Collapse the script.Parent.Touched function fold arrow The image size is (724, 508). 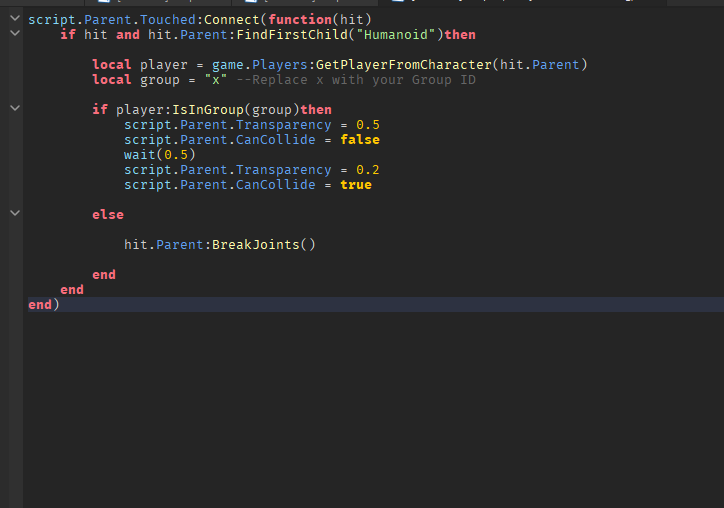click(x=14, y=19)
